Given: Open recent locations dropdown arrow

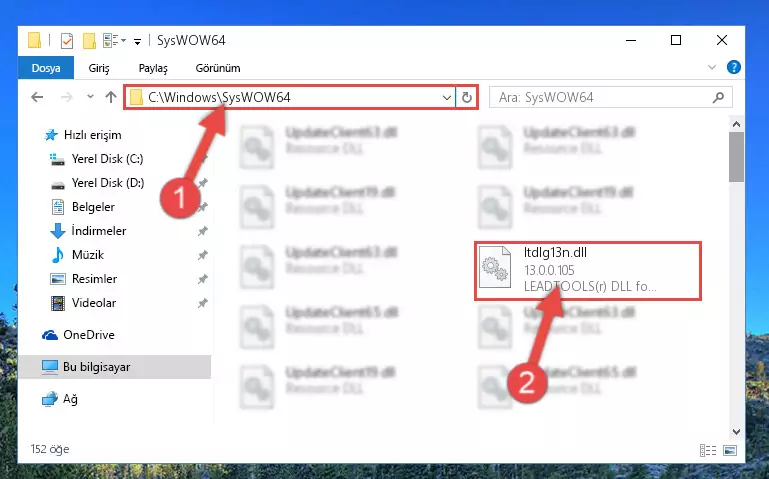Looking at the screenshot, I should pyautogui.click(x=90, y=97).
